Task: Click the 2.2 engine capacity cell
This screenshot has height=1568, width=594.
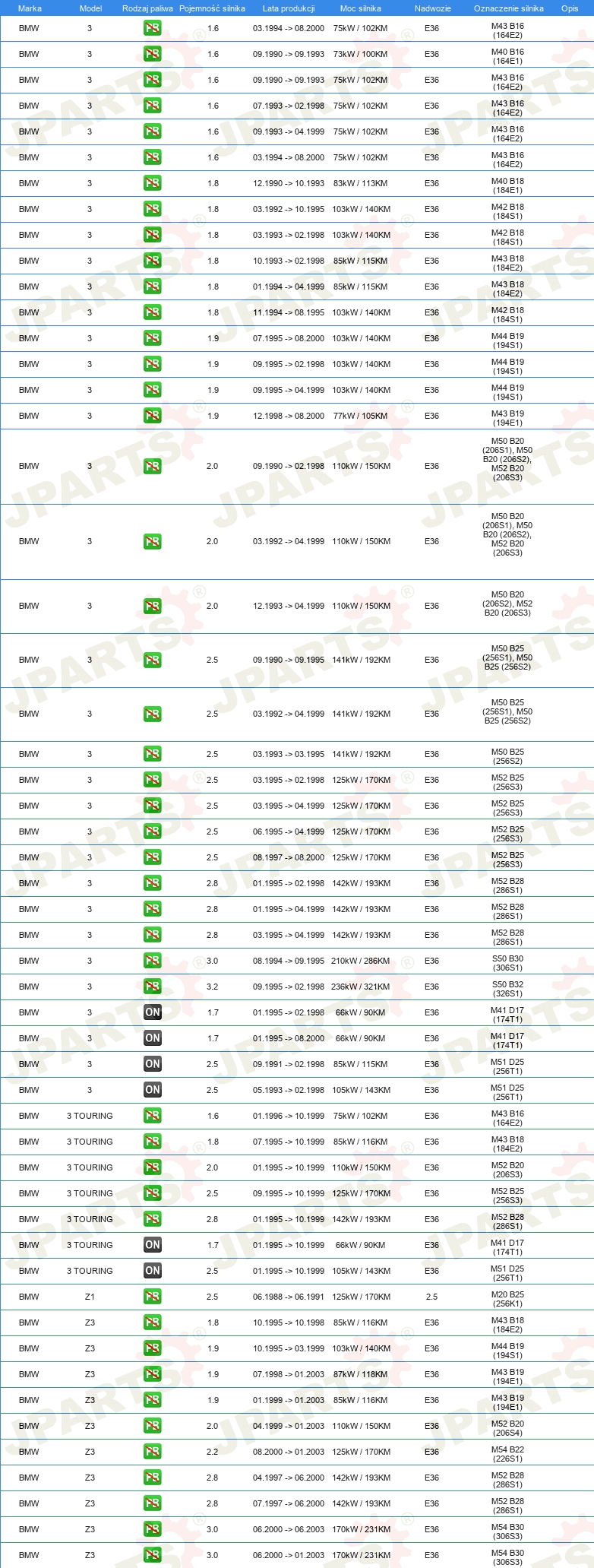Action: pyautogui.click(x=213, y=1452)
